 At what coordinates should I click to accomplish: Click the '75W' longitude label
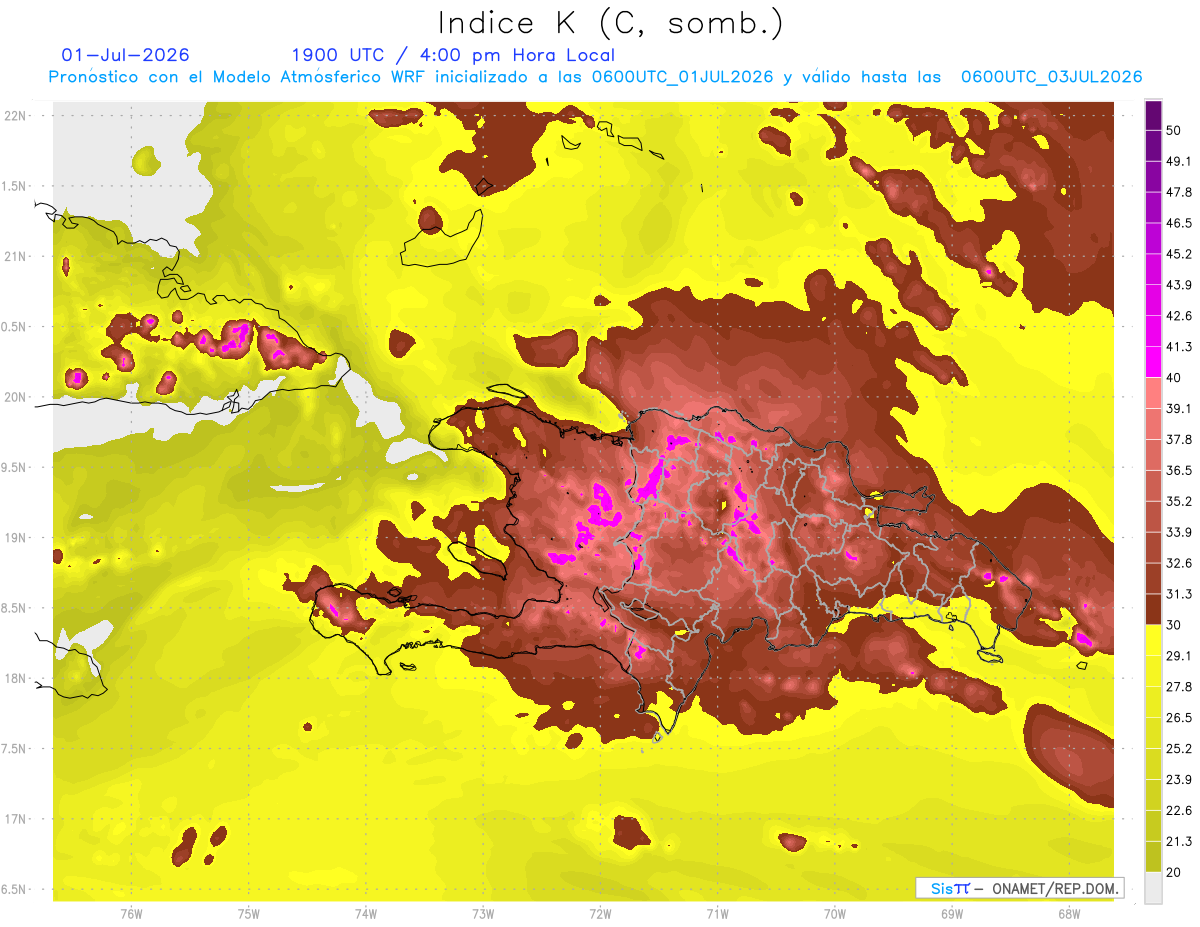(249, 914)
